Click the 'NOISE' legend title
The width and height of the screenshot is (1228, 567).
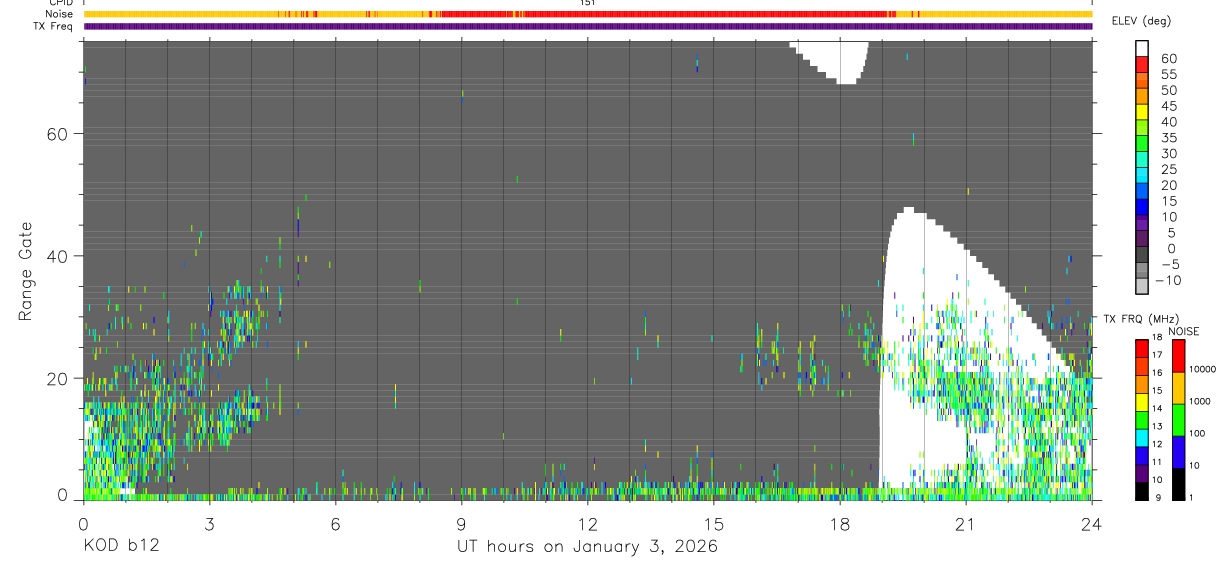point(1183,331)
